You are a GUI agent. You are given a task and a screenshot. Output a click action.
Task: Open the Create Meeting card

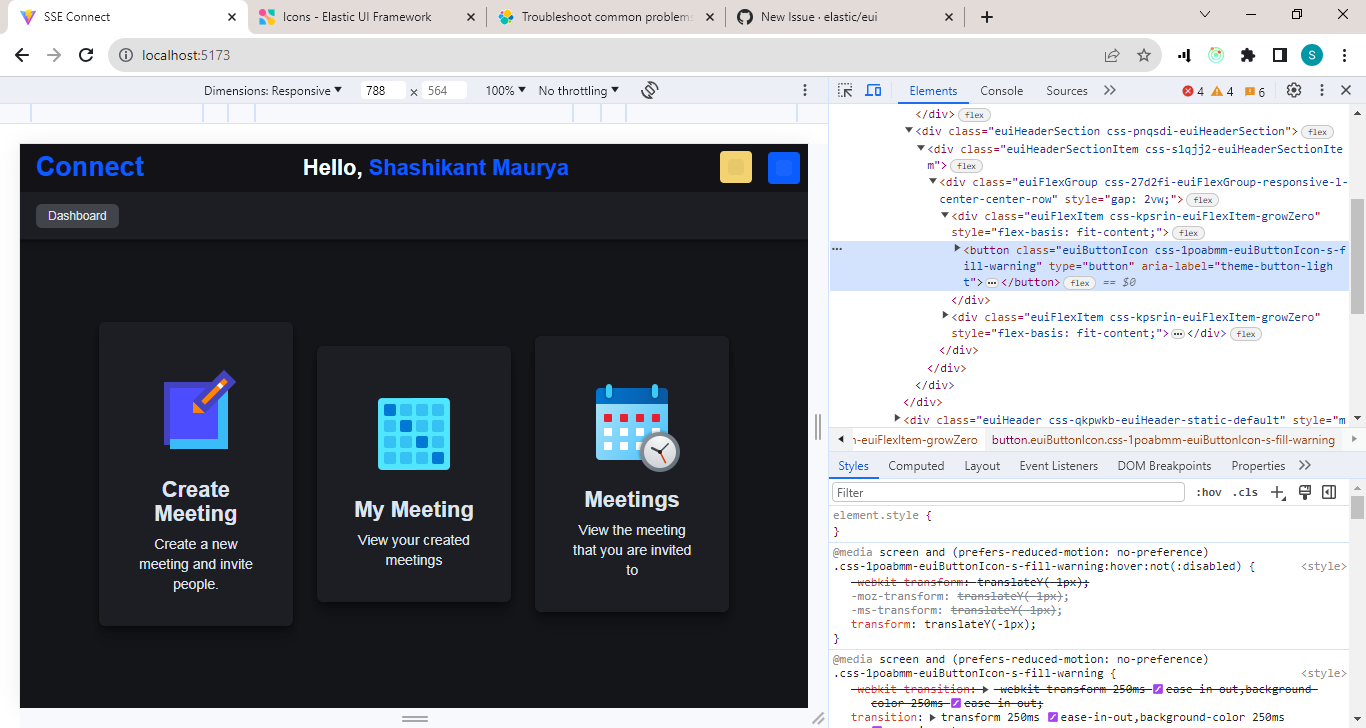[196, 473]
